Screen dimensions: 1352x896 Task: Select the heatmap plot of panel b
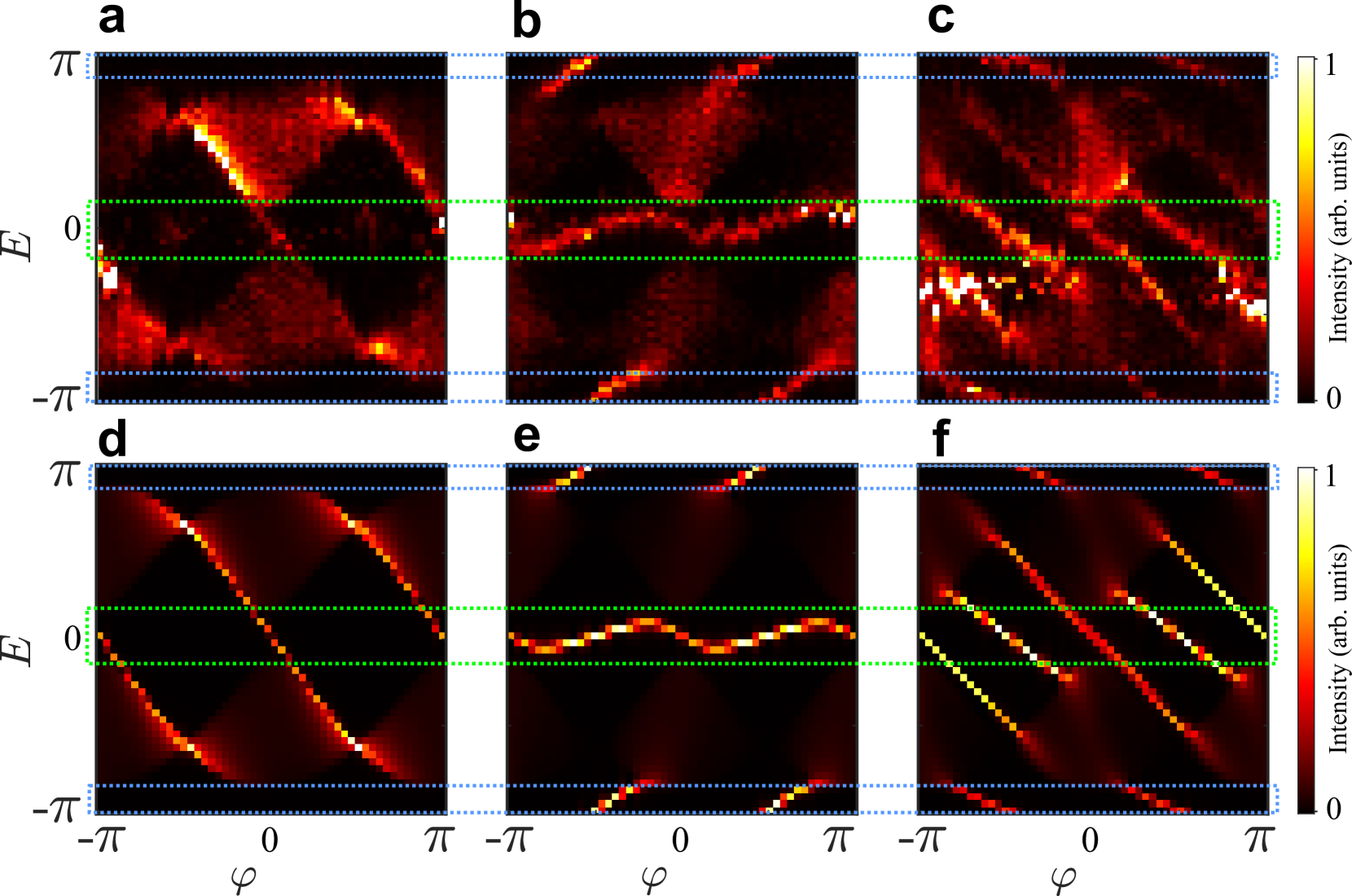tap(682, 228)
